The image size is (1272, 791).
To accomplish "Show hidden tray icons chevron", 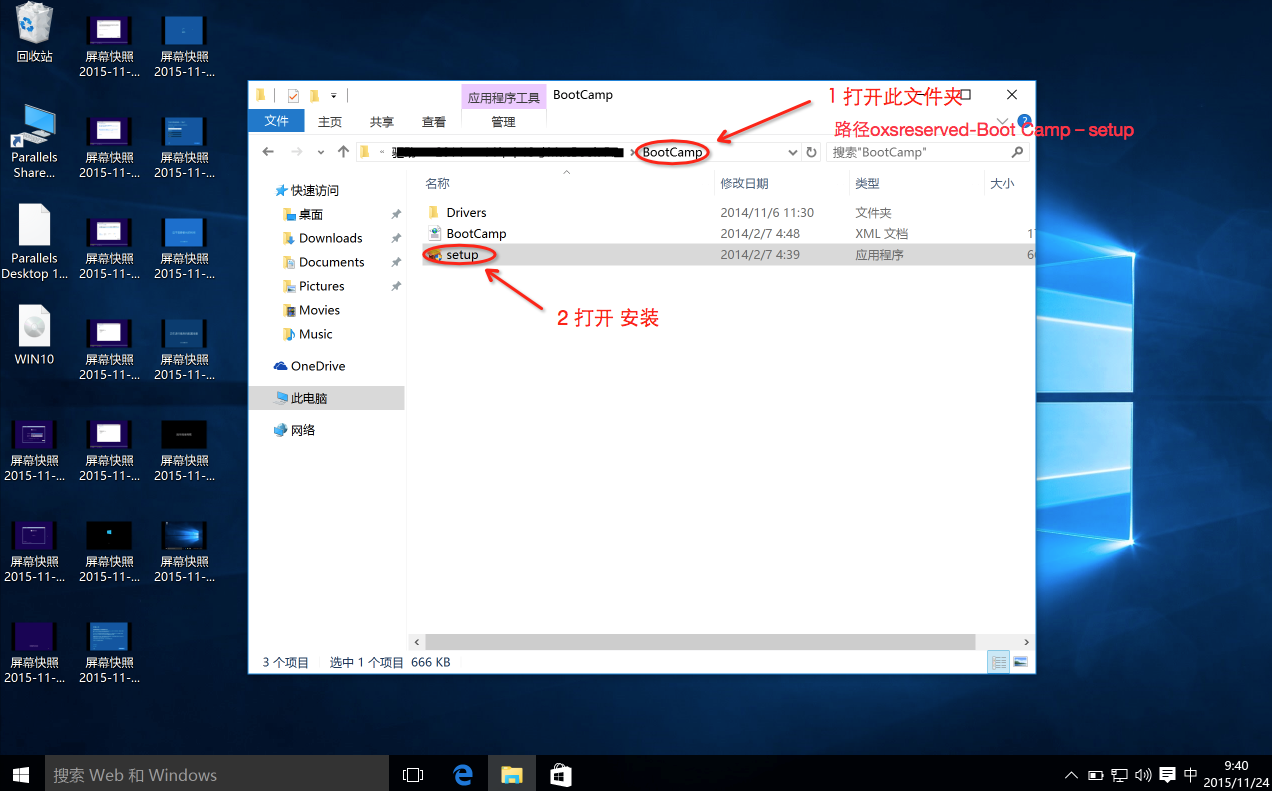I will point(1072,775).
